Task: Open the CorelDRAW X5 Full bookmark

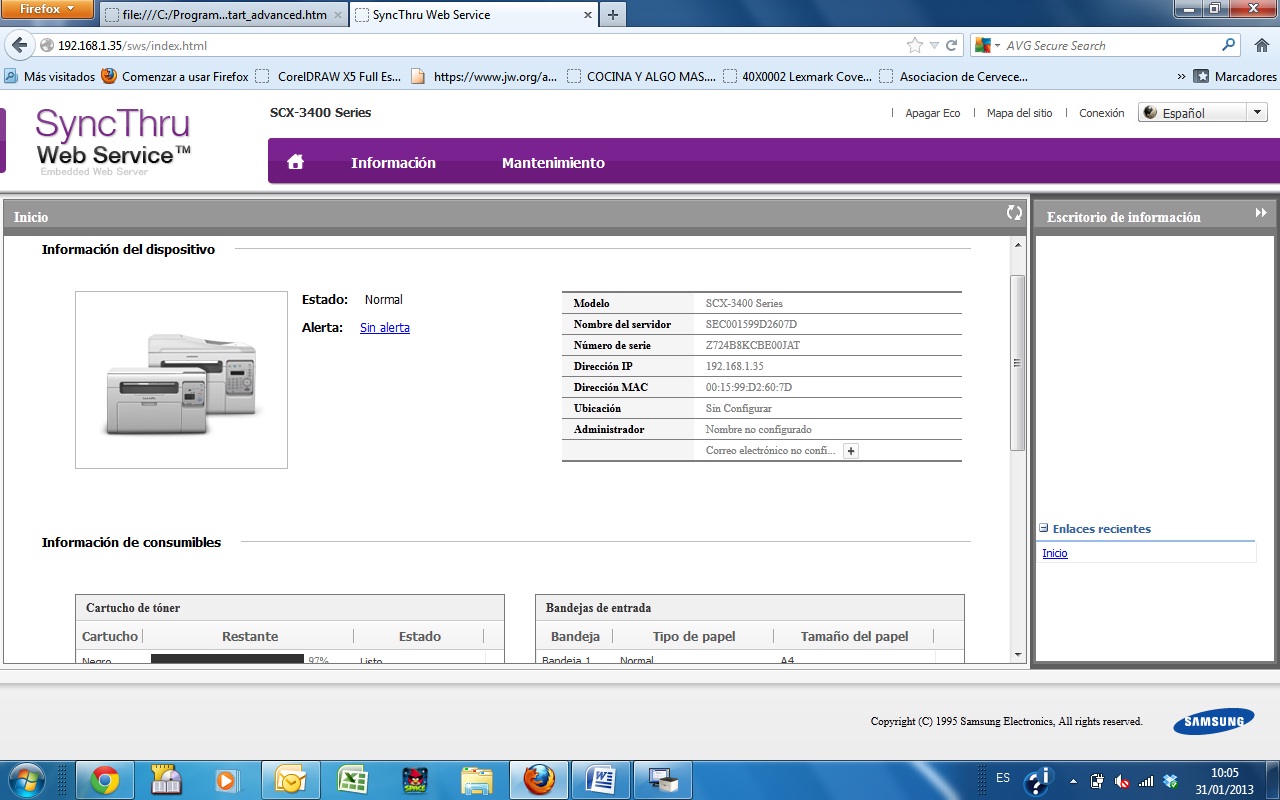Action: 329,76
